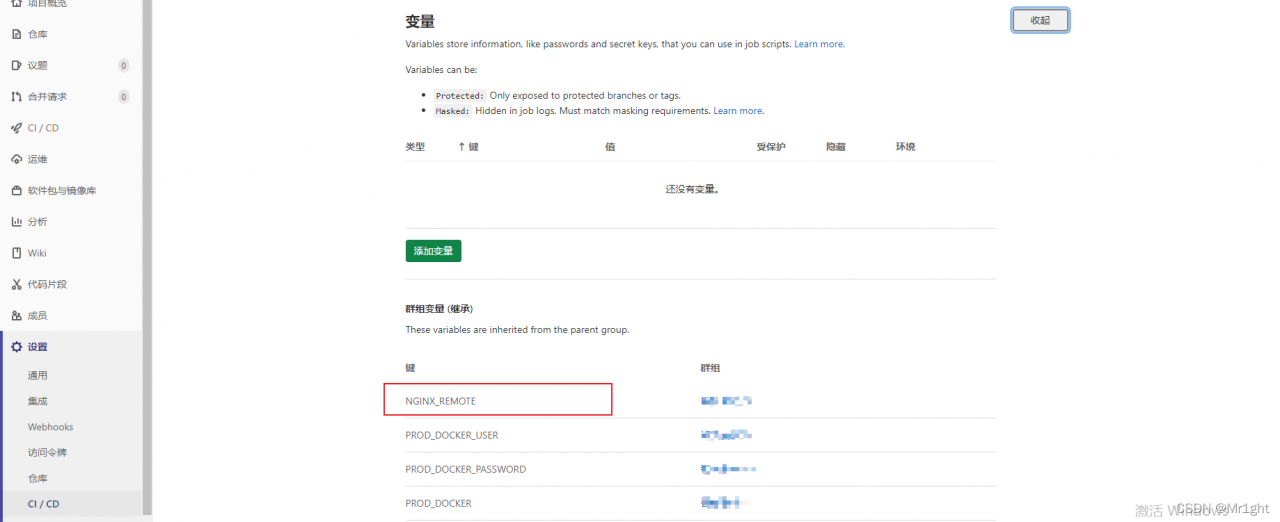
Task: Open the CI / CD rocket icon
Action: click(16, 128)
